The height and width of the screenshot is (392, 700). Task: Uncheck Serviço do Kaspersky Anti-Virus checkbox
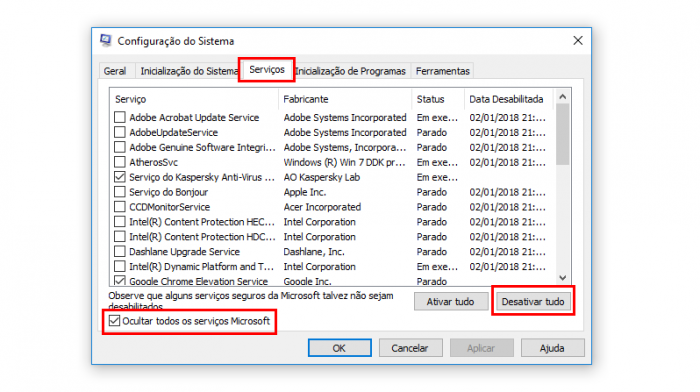point(120,177)
